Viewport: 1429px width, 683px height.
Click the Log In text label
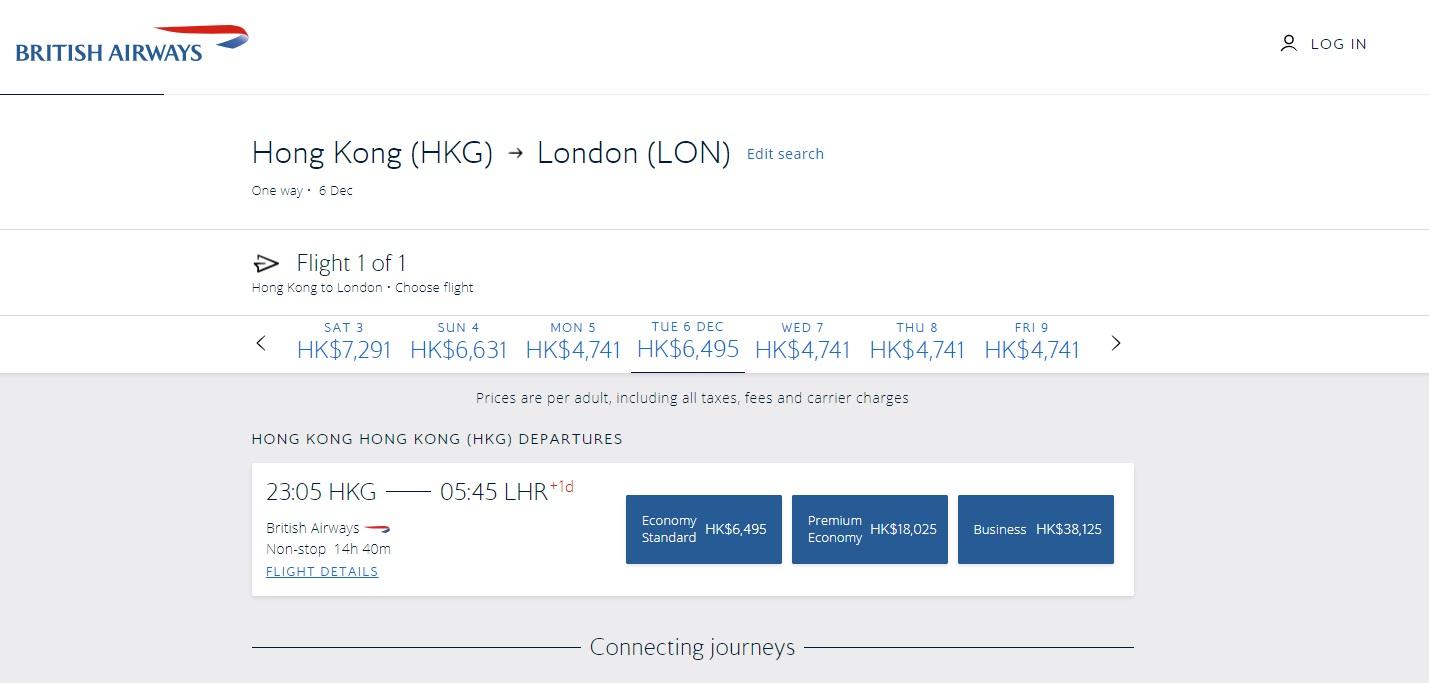[1337, 44]
